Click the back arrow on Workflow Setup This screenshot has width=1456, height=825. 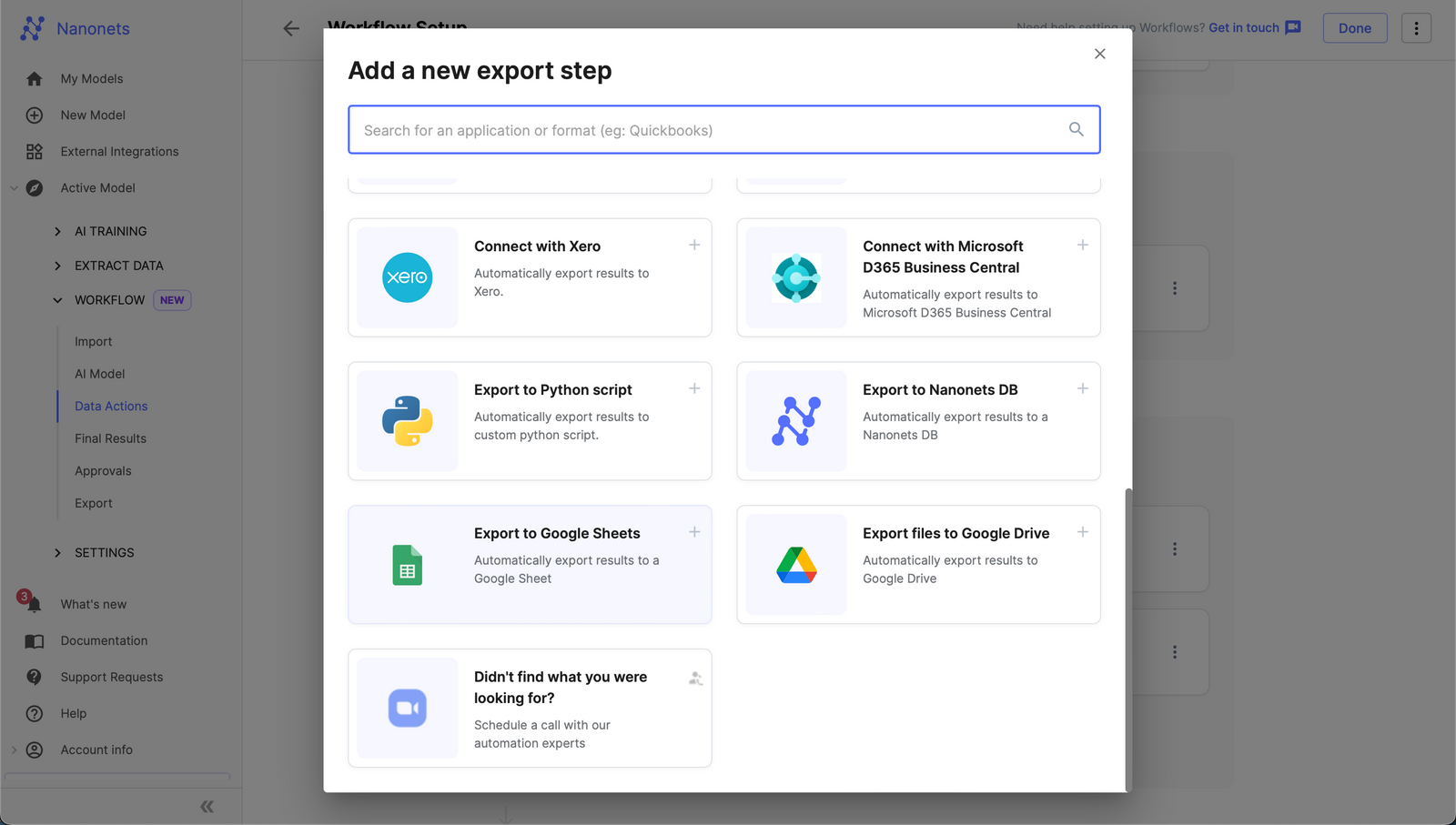290,28
